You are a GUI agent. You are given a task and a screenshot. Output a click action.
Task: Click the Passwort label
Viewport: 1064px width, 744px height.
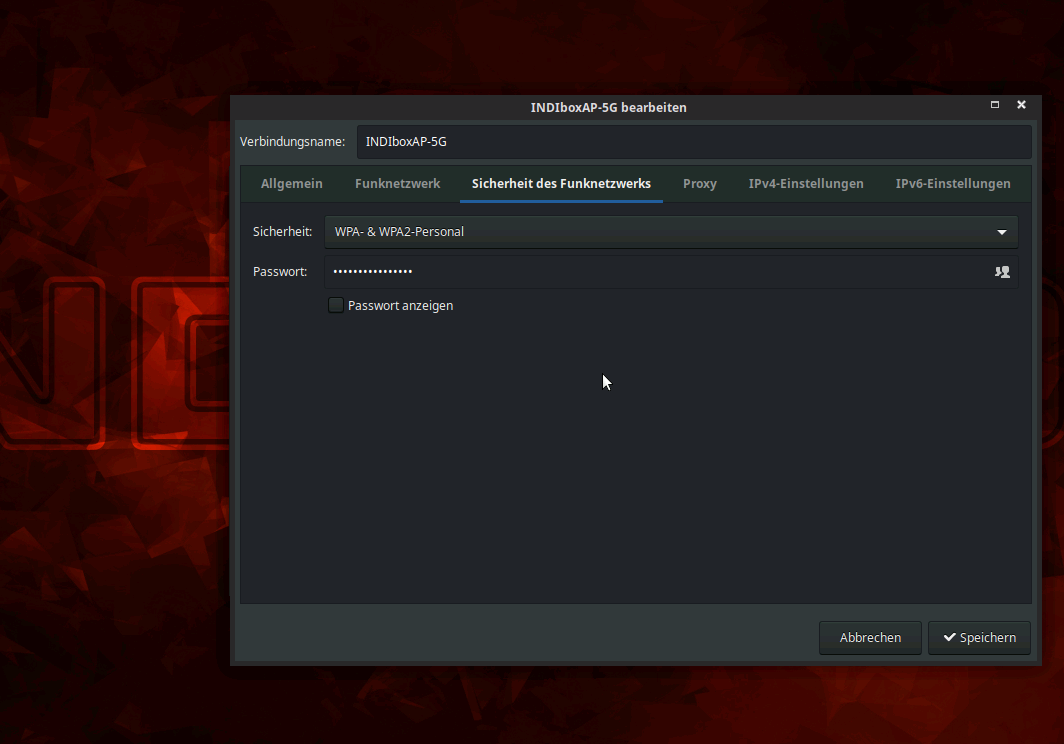[x=280, y=272]
